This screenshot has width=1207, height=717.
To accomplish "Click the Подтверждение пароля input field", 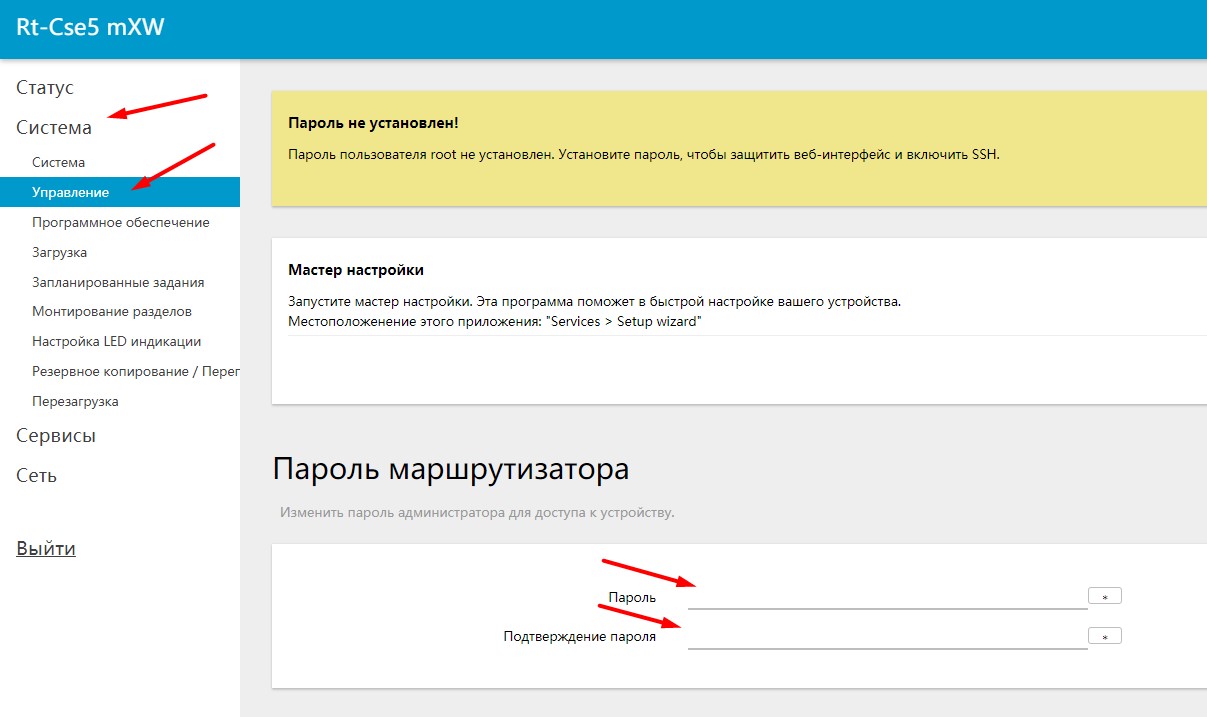I will (886, 636).
